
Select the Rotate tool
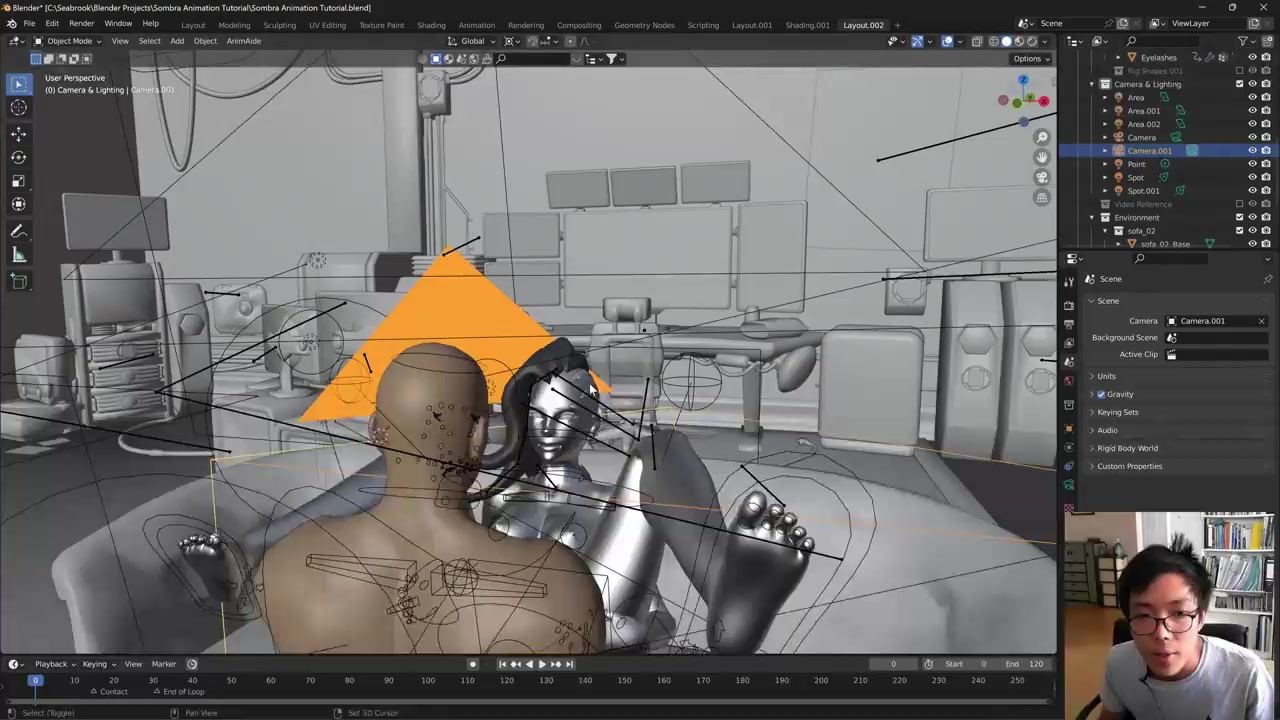click(18, 157)
